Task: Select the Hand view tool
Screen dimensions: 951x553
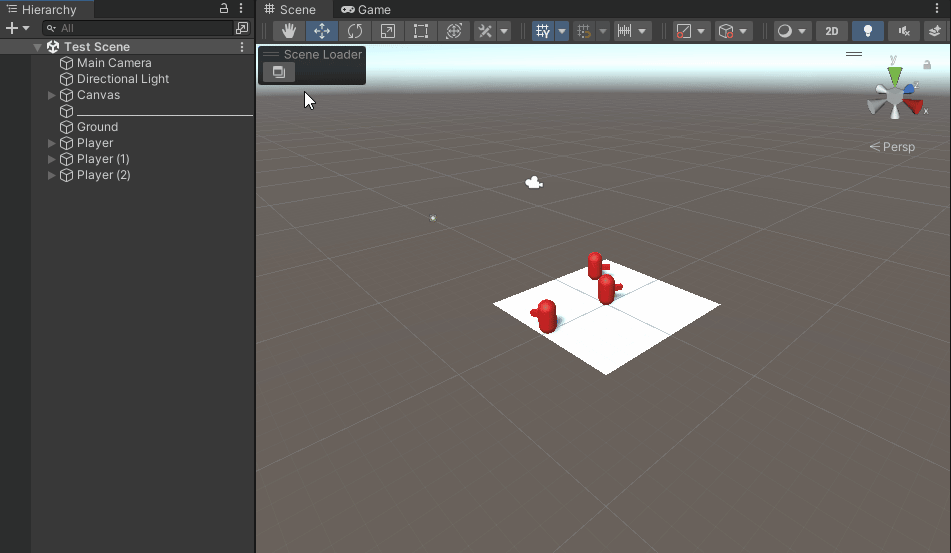Action: [289, 31]
